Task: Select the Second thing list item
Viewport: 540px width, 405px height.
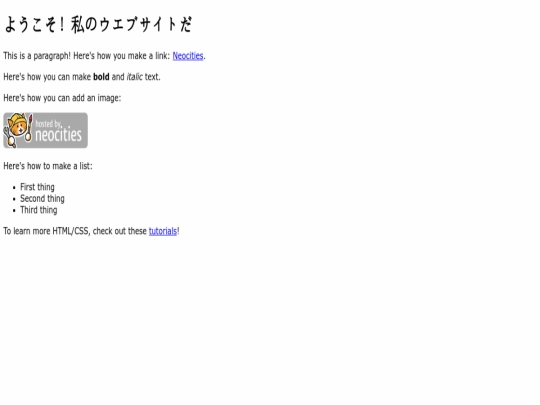Action: coord(42,199)
